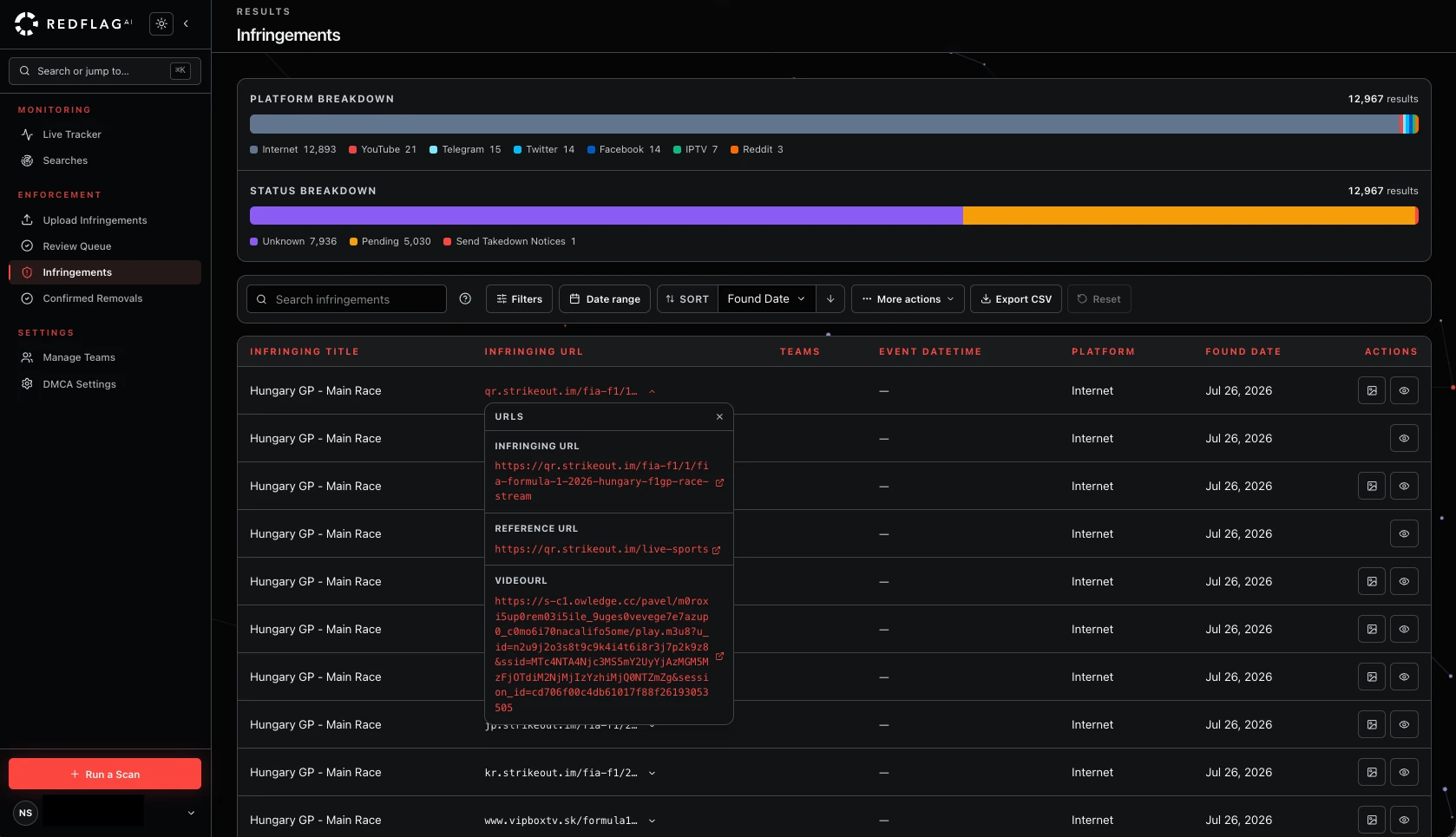Select the Facebook legend entry
This screenshot has width=1456, height=837.
point(624,150)
